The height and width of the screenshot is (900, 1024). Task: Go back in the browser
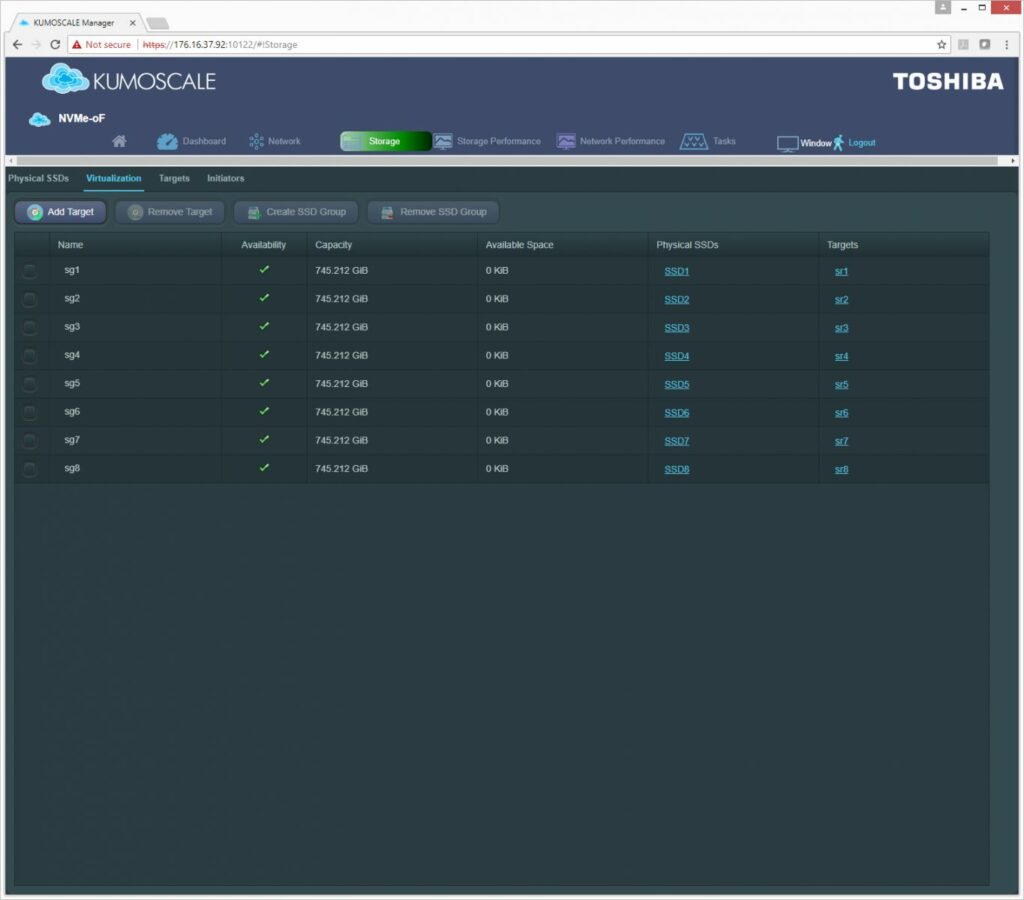coord(18,44)
